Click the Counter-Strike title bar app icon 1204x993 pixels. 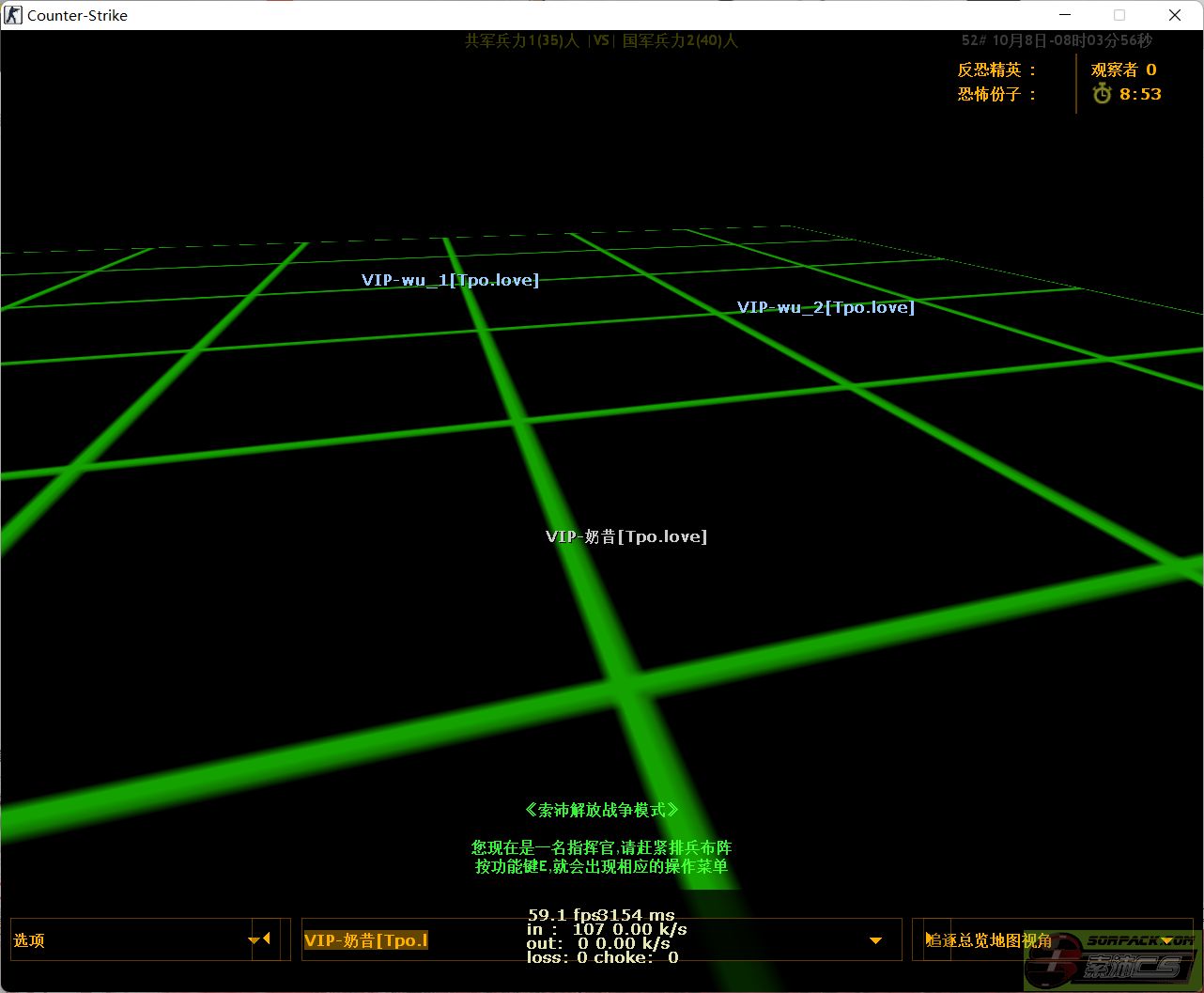(x=13, y=15)
